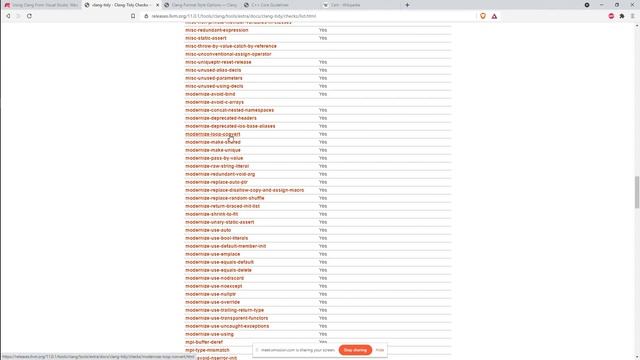Image resolution: width=640 pixels, height=360 pixels.
Task: Open a new tab with the plus button
Action: coord(407,5)
